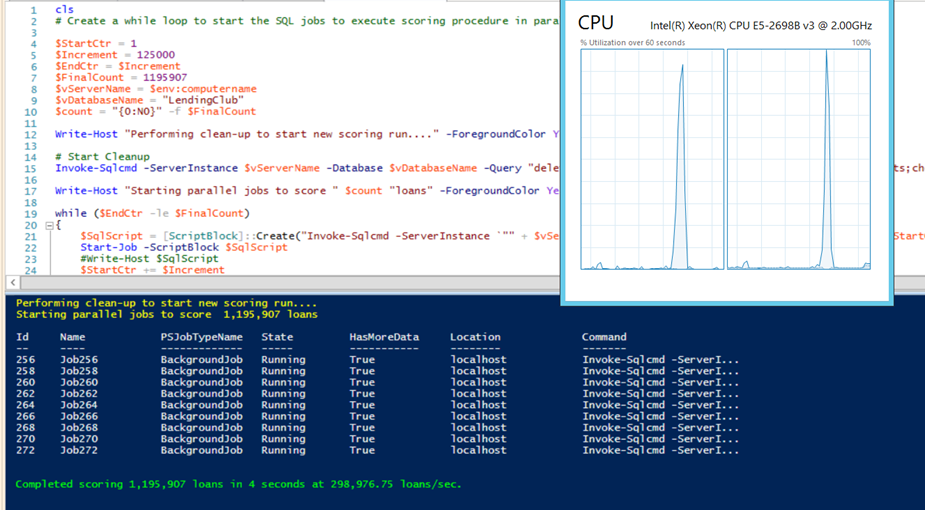Image resolution: width=925 pixels, height=510 pixels.
Task: Click the 'Name' column header in console
Action: click(73, 337)
